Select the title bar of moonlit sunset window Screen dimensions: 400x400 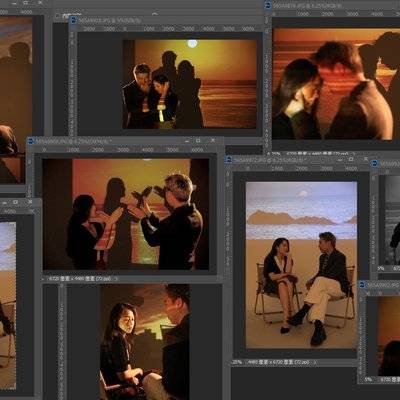(x=167, y=20)
